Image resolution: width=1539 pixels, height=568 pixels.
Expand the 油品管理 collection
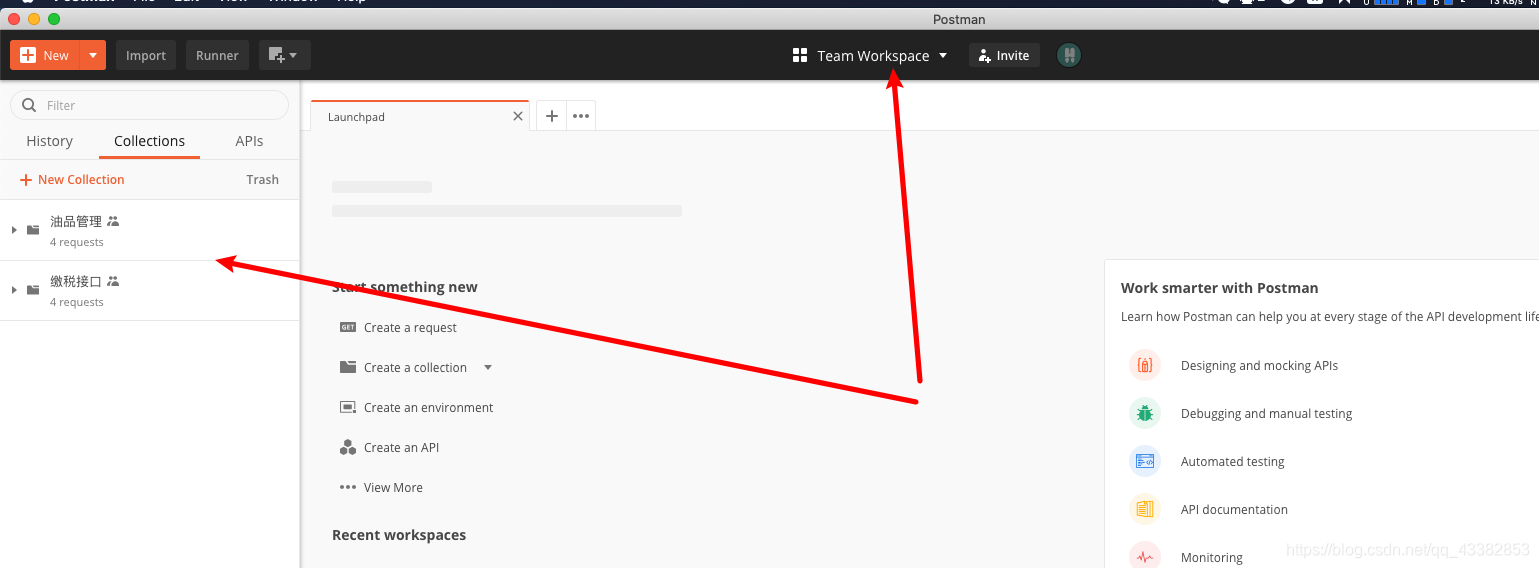coord(14,230)
